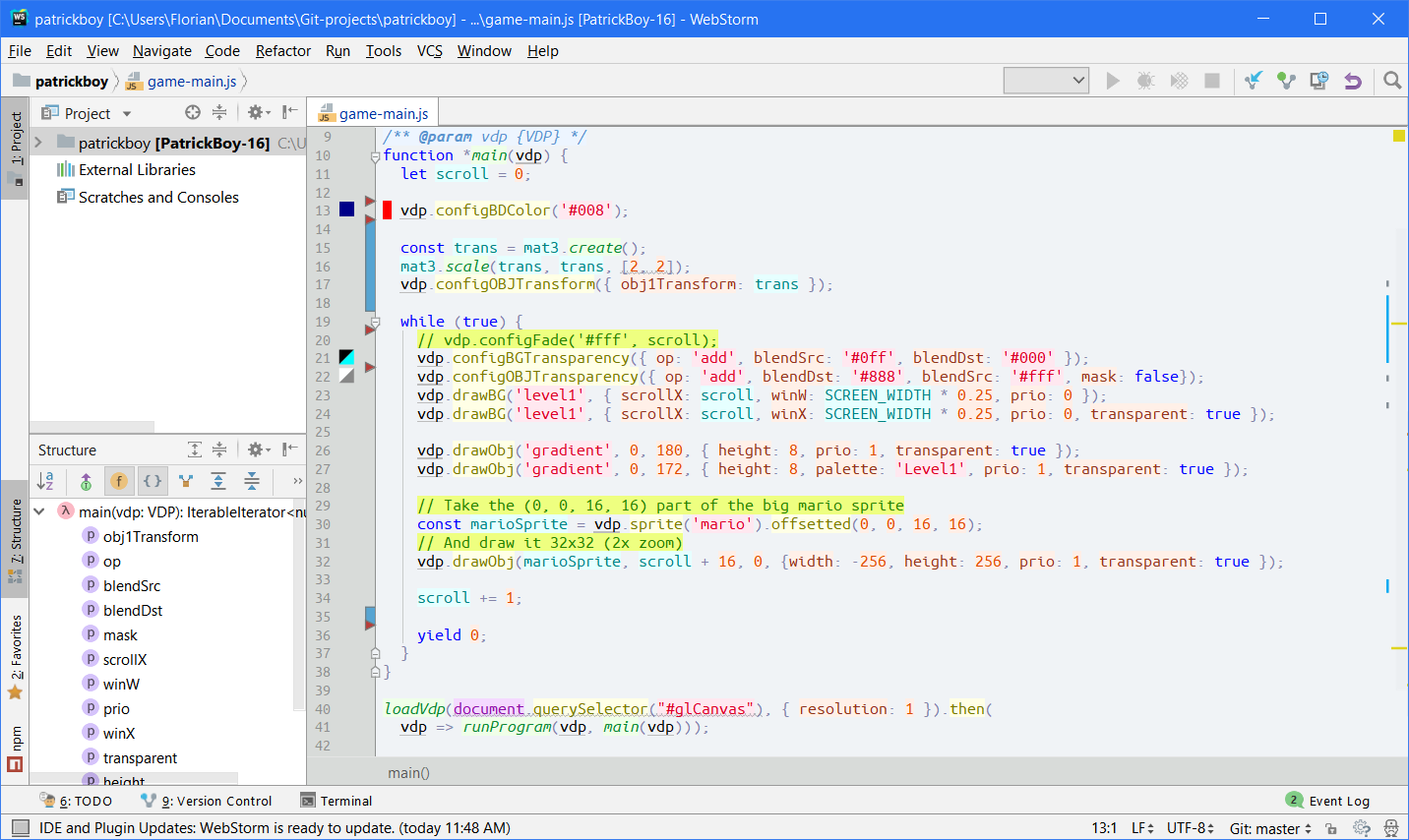Click the Commit changes VCS icon
Image resolution: width=1409 pixels, height=840 pixels.
coord(1286,81)
